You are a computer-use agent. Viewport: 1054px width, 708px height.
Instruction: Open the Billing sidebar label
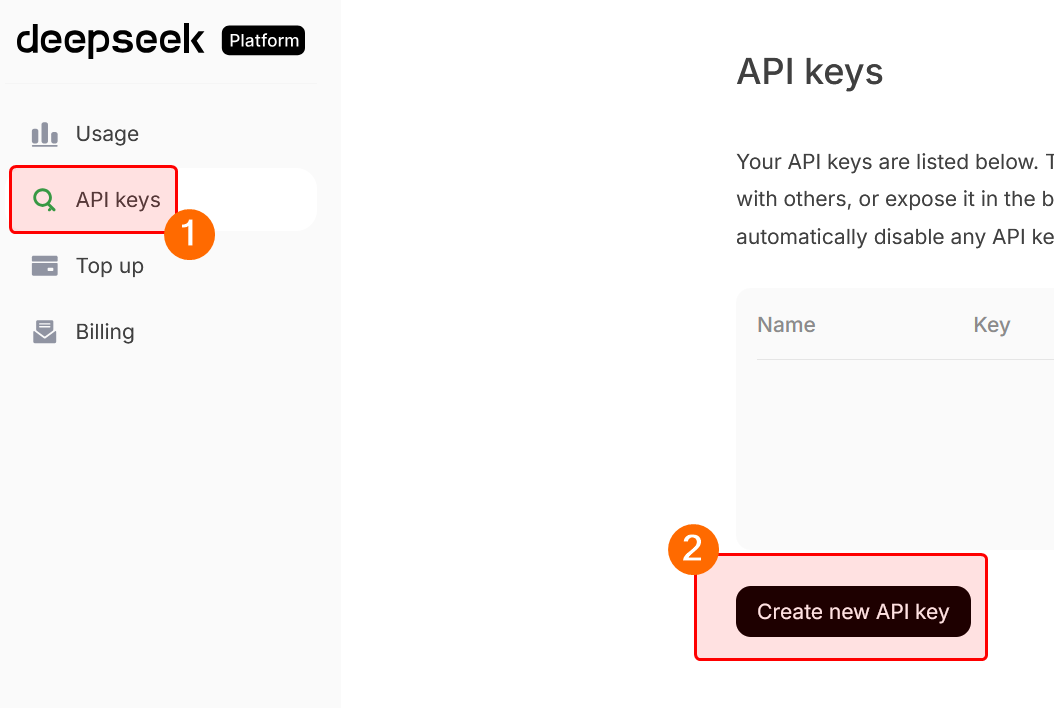[105, 332]
